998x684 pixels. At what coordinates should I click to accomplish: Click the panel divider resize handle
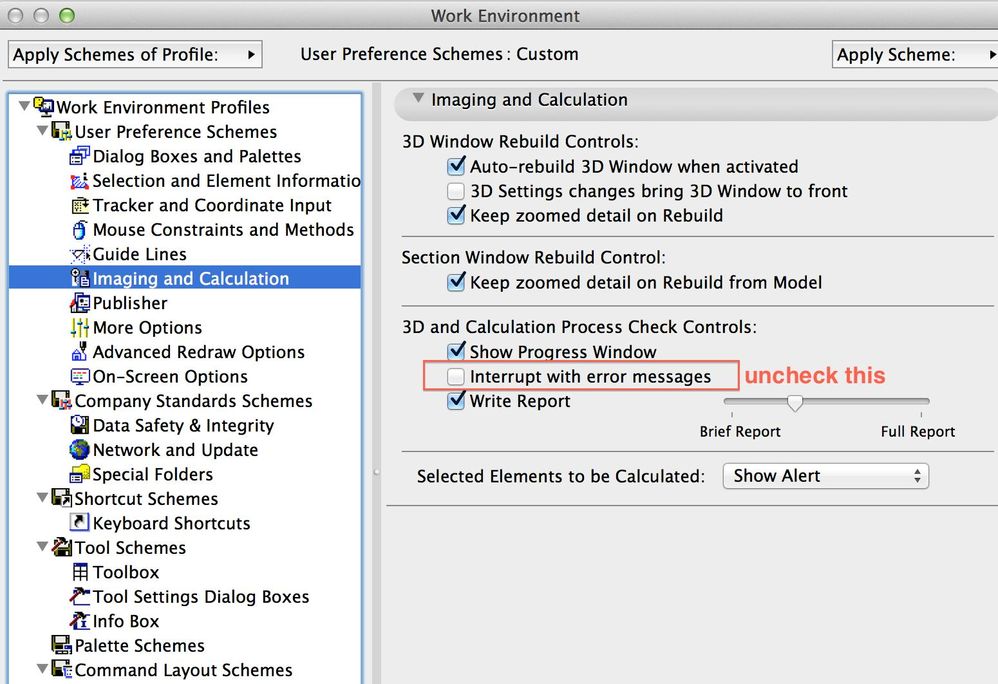[376, 471]
